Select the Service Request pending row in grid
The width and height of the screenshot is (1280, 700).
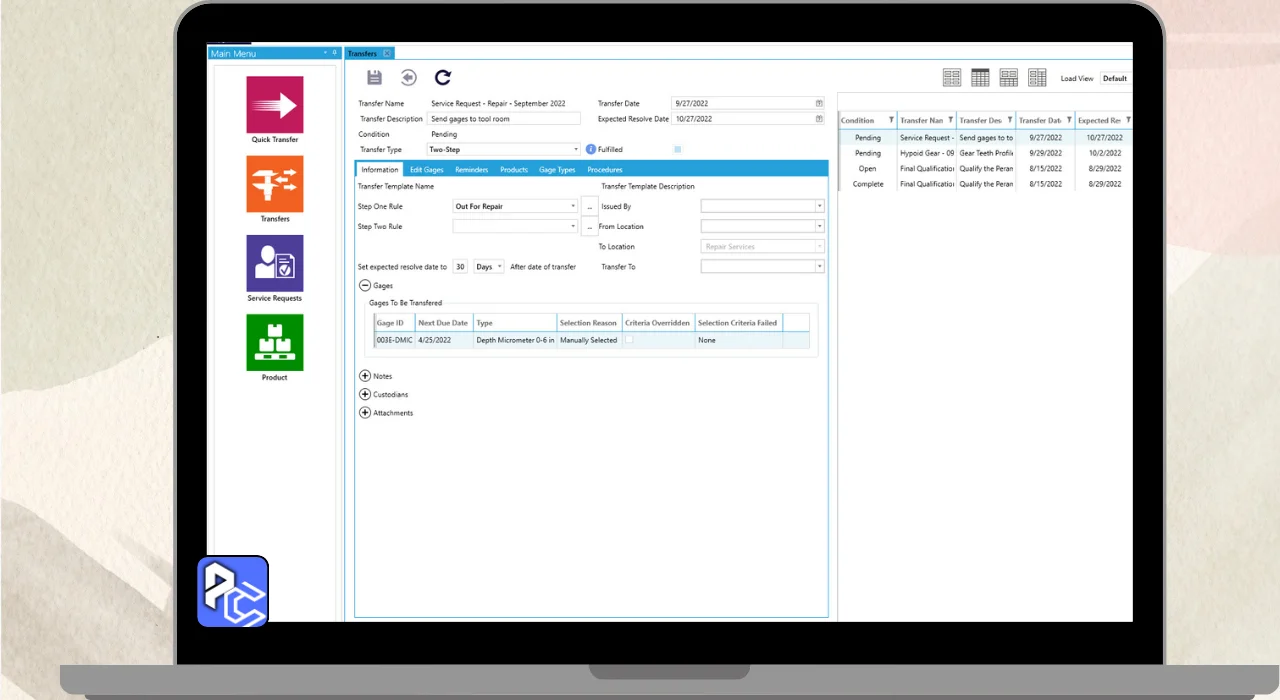pos(985,138)
